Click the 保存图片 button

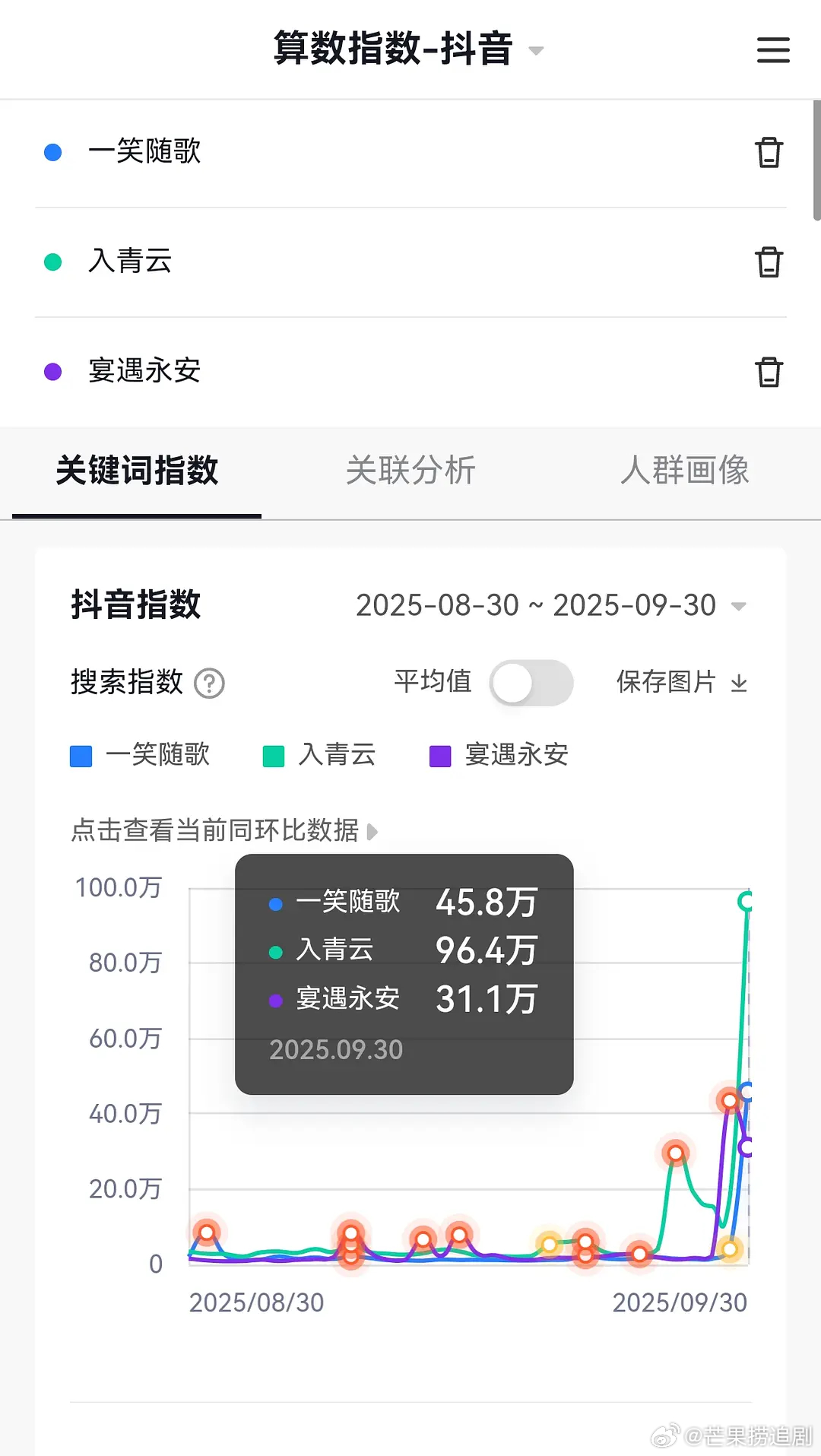pyautogui.click(x=682, y=682)
